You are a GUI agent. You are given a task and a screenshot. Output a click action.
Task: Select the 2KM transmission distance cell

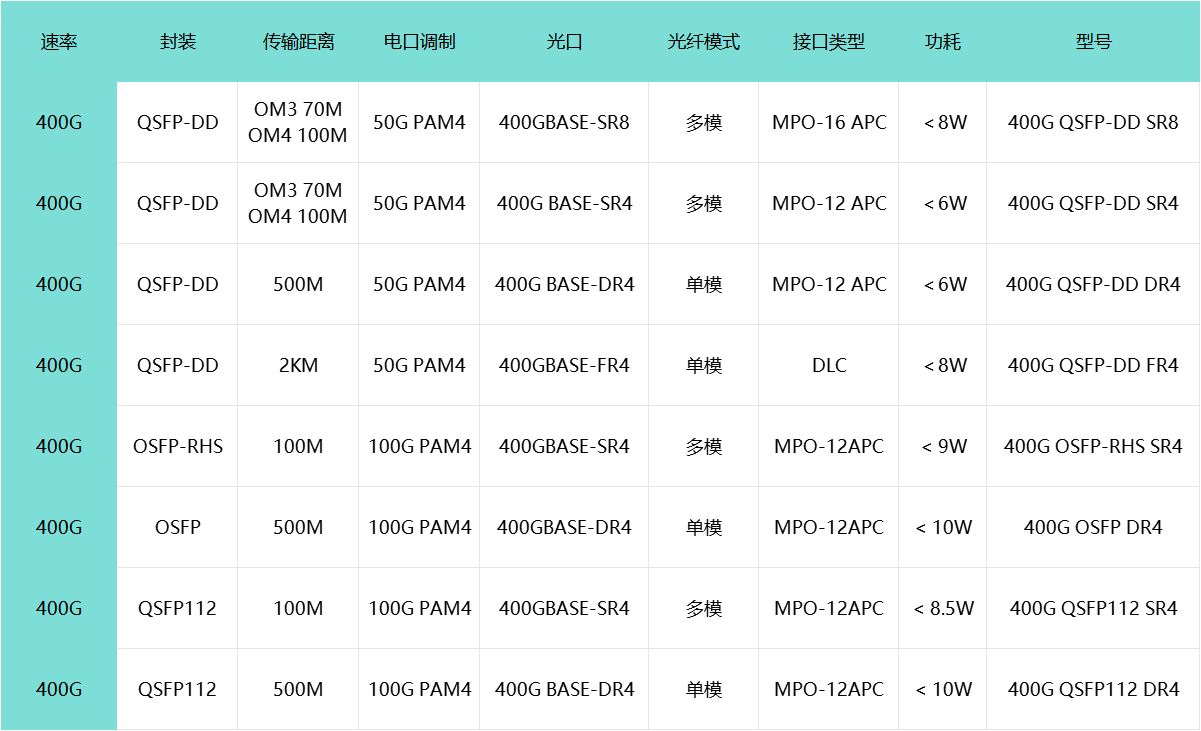[298, 366]
